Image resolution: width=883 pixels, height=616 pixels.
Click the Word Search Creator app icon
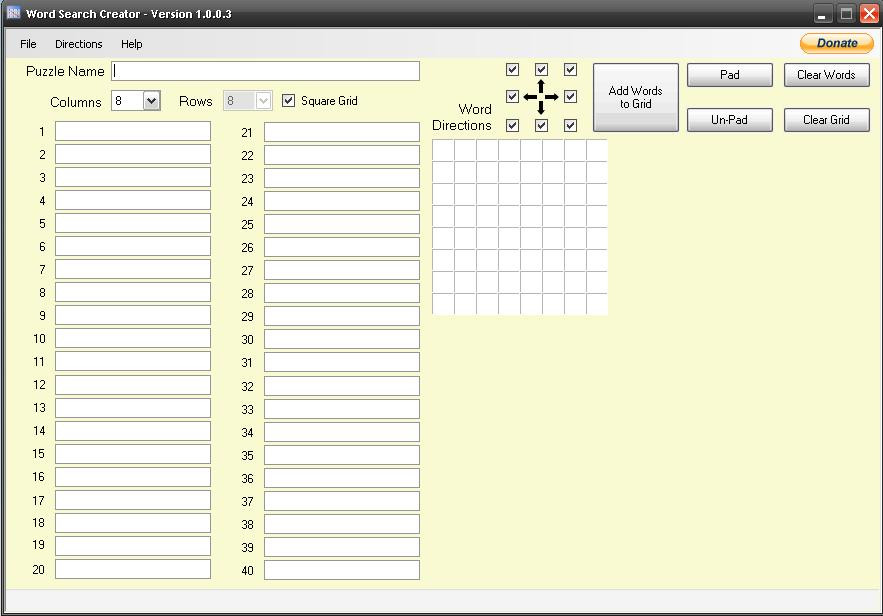[14, 13]
